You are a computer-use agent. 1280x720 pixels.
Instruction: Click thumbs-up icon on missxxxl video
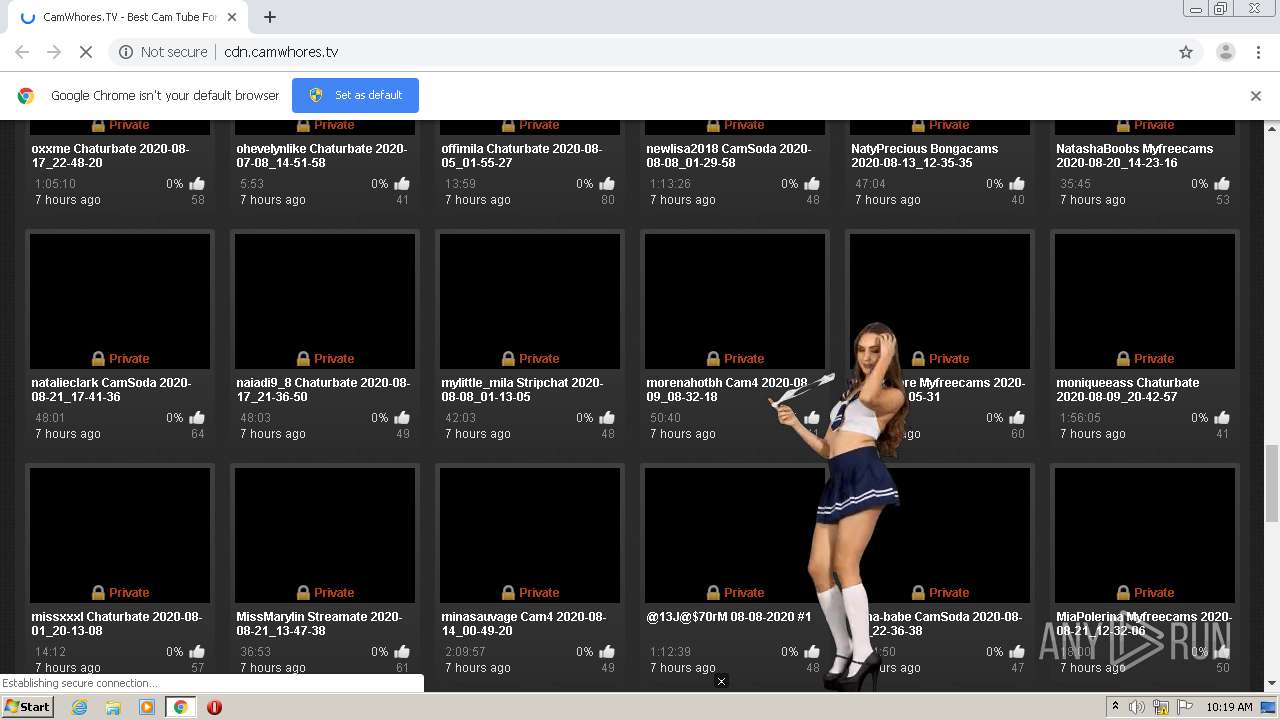pyautogui.click(x=197, y=652)
